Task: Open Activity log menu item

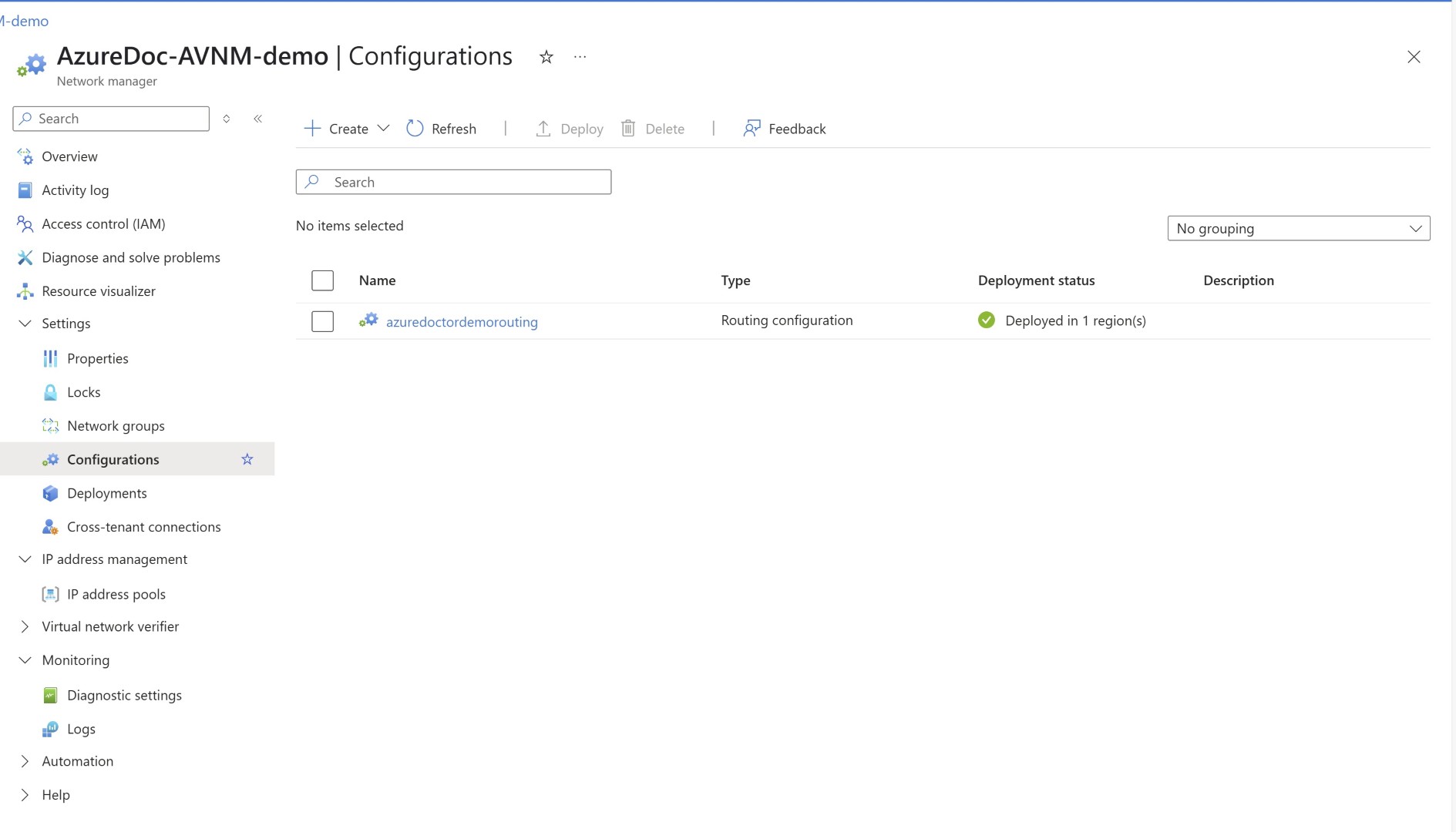Action: 75,190
